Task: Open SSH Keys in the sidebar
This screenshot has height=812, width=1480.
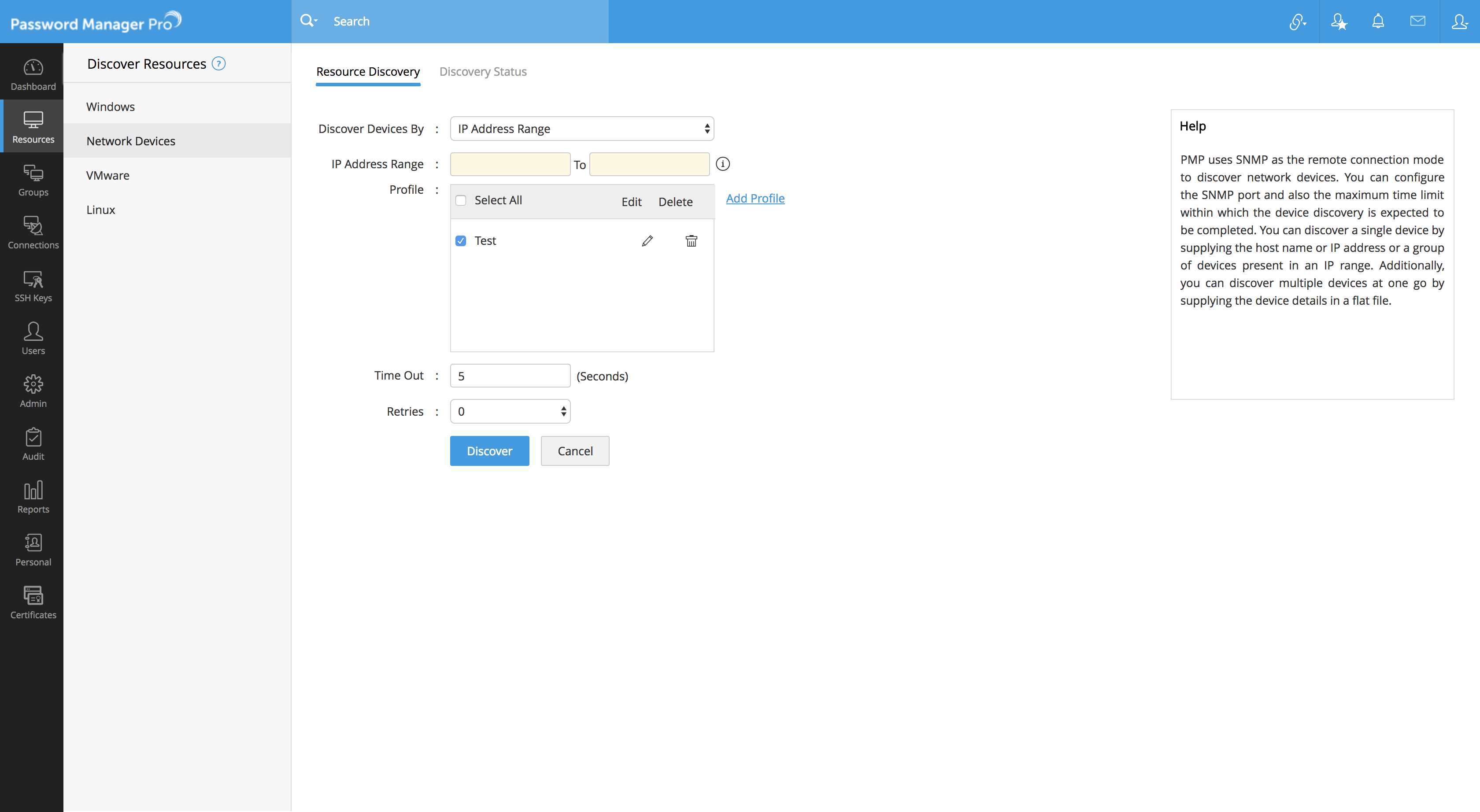Action: coord(33,286)
